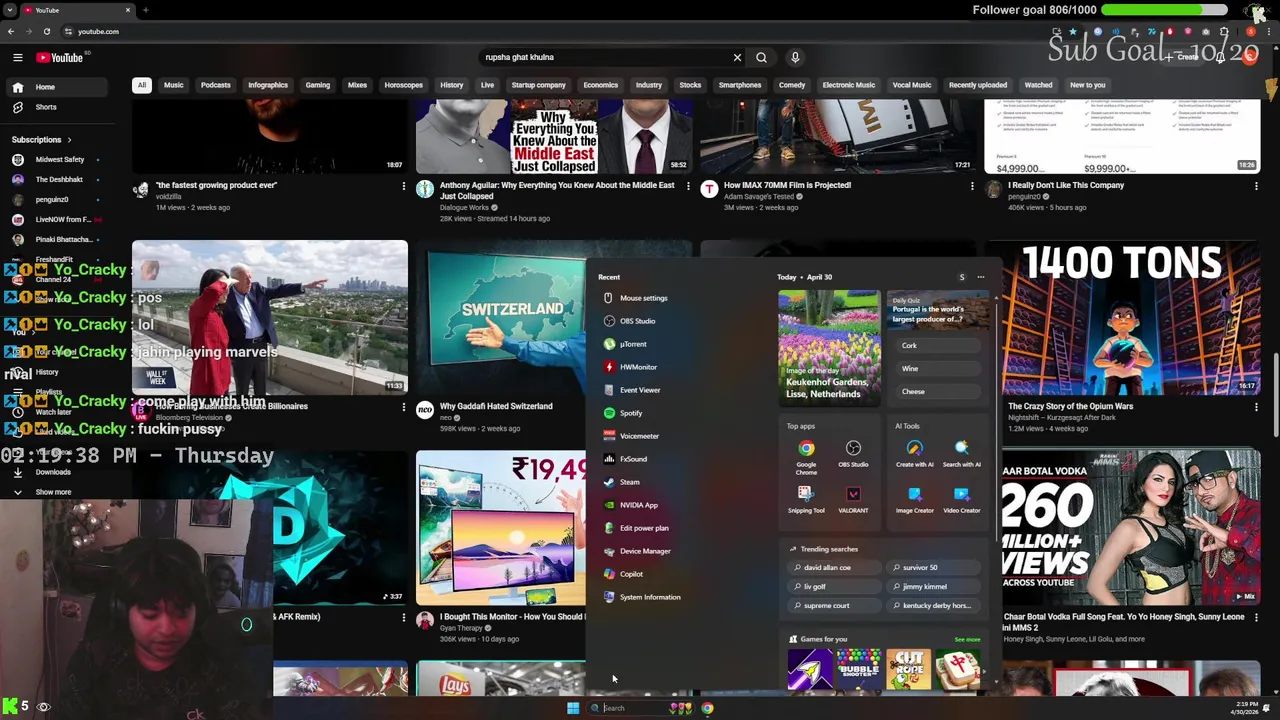Open Video Creator AI tool
The image size is (1280, 720).
[961, 499]
